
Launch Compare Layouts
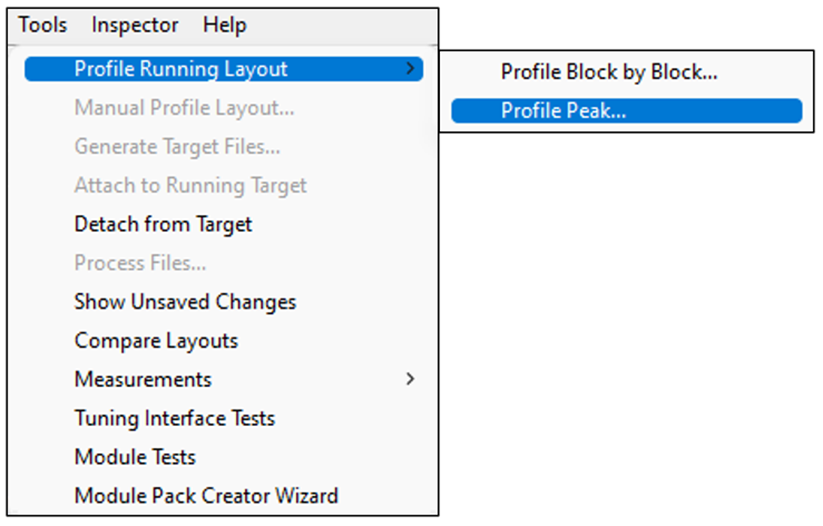coord(156,341)
